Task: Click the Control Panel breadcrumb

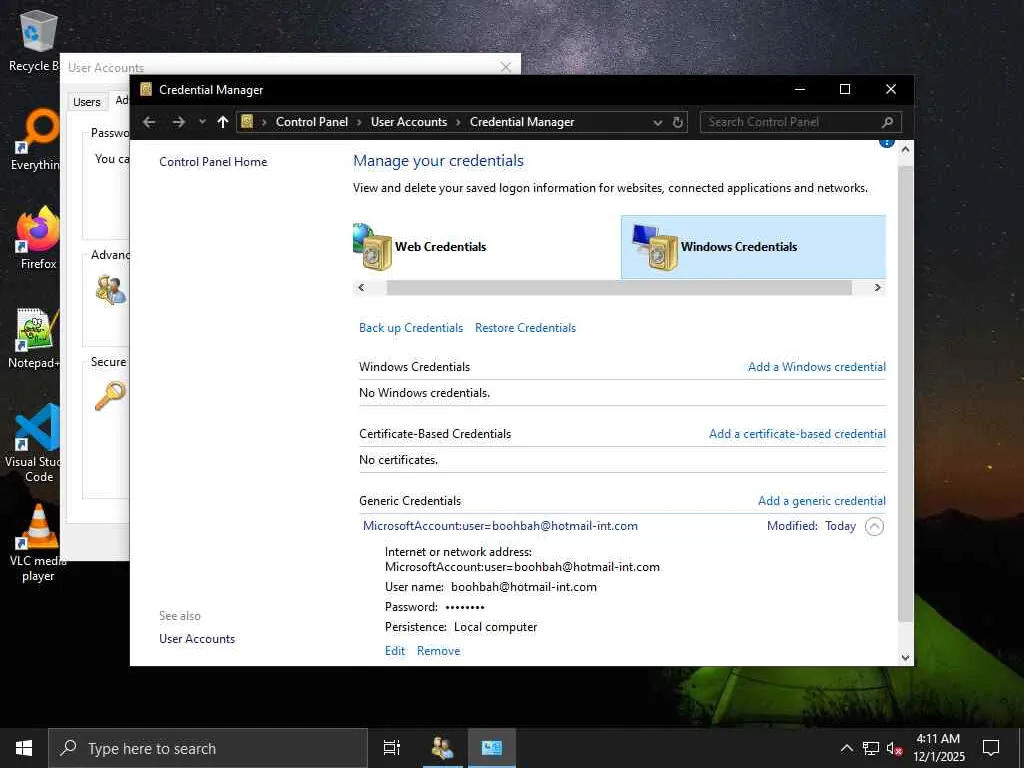Action: pyautogui.click(x=312, y=122)
